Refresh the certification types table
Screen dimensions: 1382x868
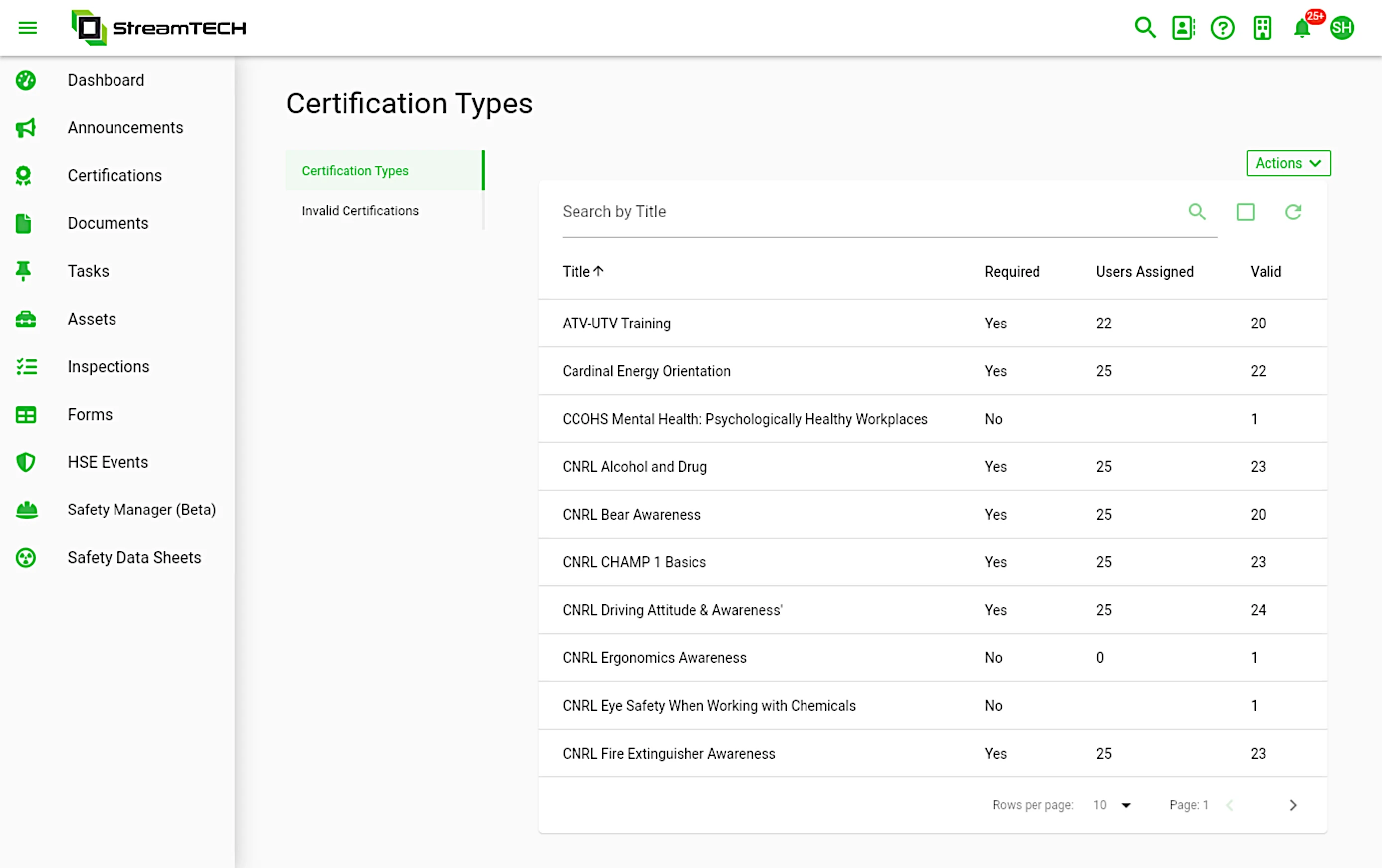[x=1293, y=212]
